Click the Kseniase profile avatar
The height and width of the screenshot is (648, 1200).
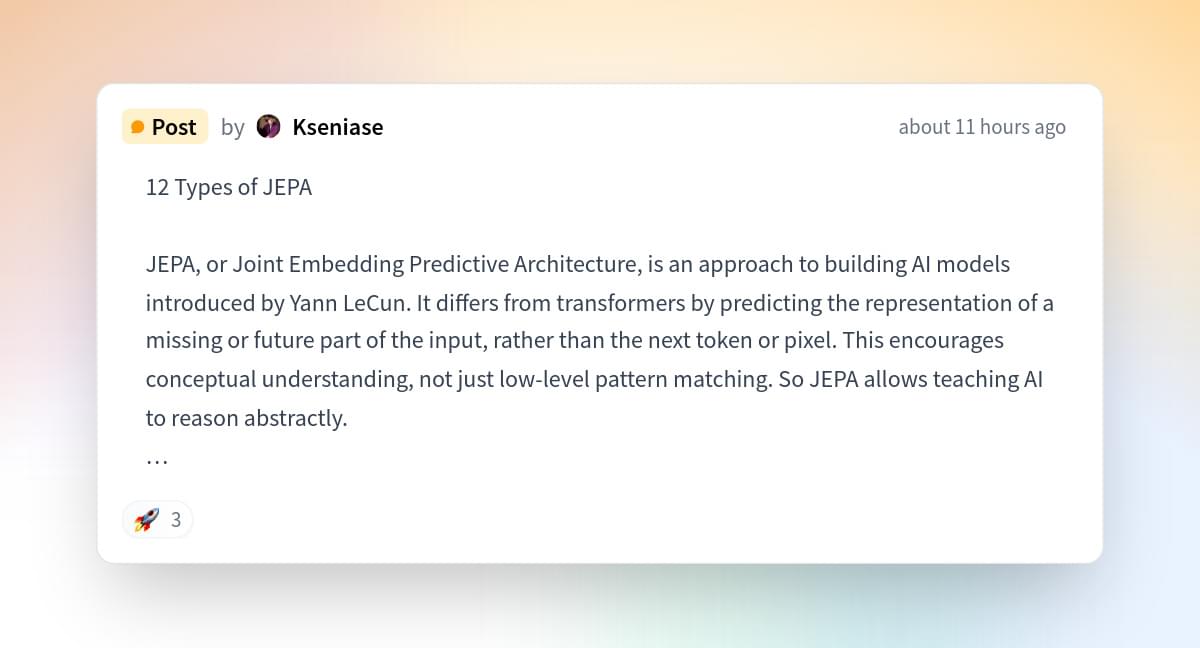(x=268, y=127)
